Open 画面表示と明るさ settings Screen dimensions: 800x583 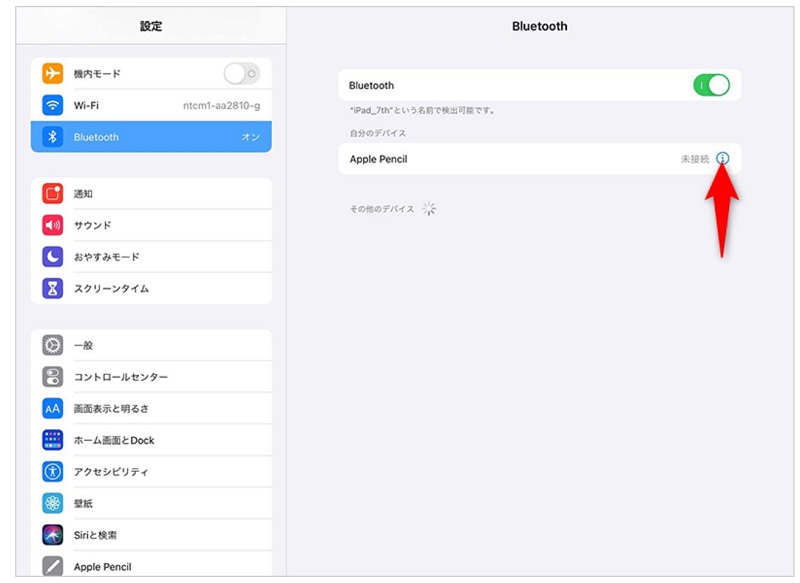click(x=151, y=409)
